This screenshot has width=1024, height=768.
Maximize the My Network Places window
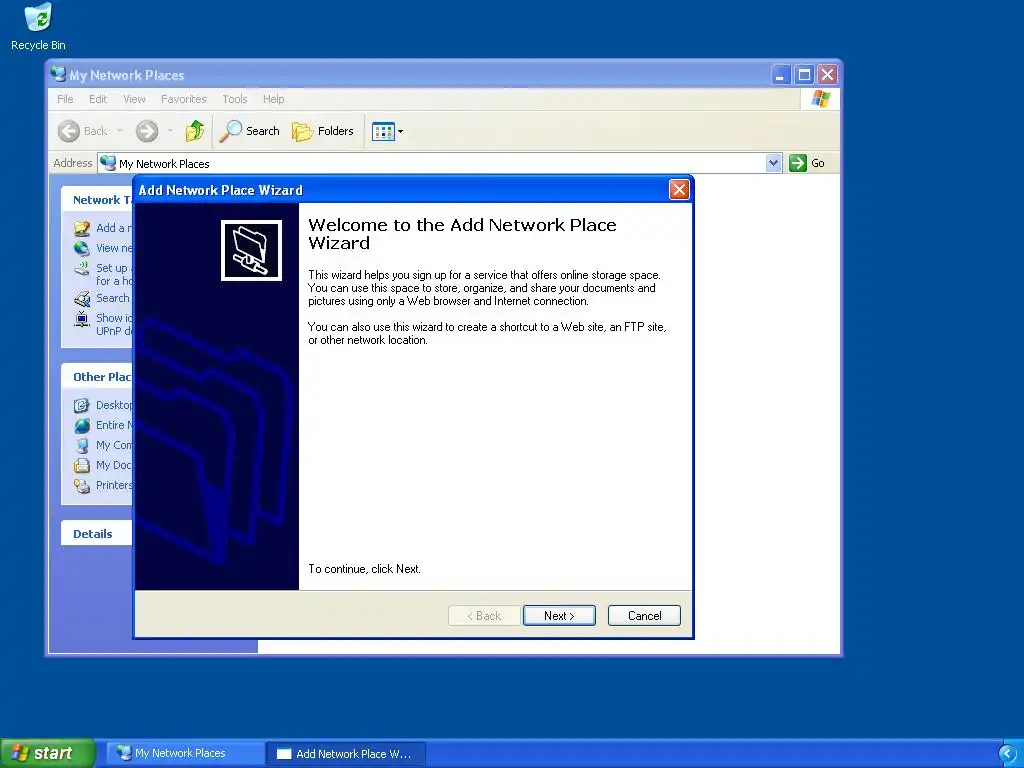point(804,74)
